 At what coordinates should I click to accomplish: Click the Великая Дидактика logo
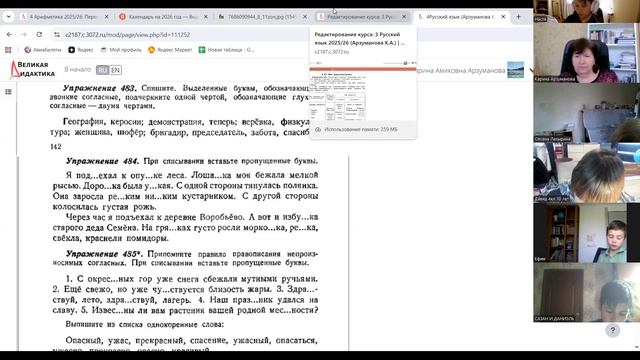click(x=32, y=69)
